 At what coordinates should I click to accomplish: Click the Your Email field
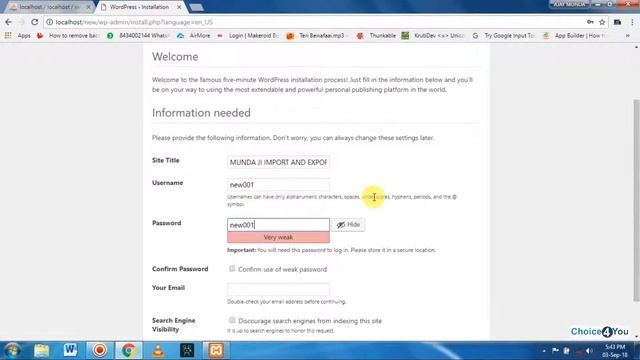click(278, 289)
